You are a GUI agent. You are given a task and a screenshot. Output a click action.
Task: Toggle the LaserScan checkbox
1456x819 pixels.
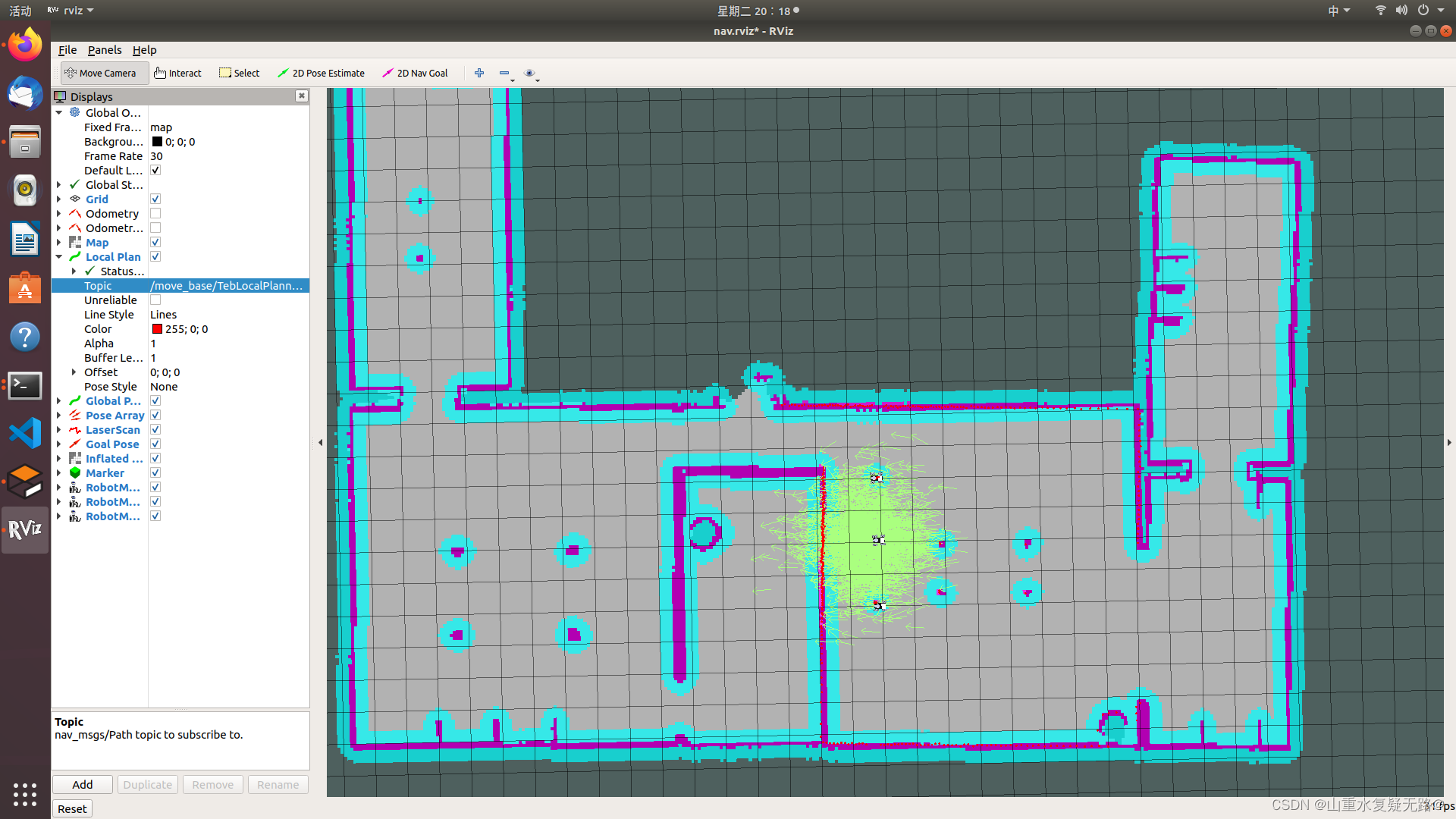[155, 429]
